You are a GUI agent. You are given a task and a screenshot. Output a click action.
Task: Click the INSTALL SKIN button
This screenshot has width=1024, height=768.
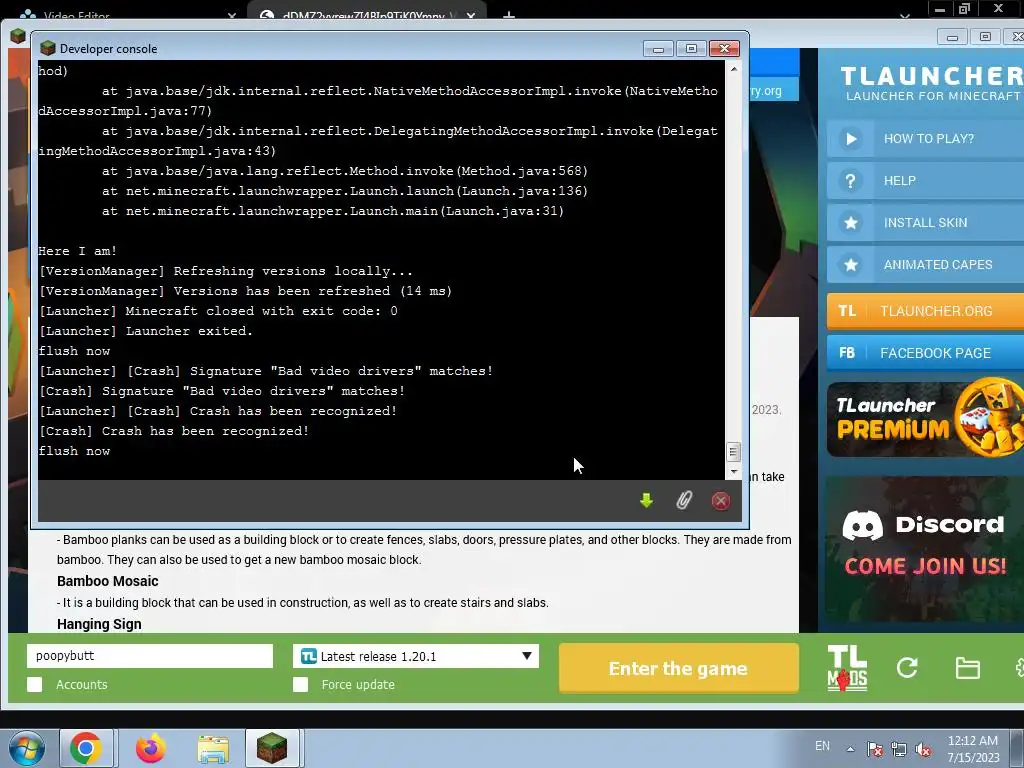click(925, 223)
